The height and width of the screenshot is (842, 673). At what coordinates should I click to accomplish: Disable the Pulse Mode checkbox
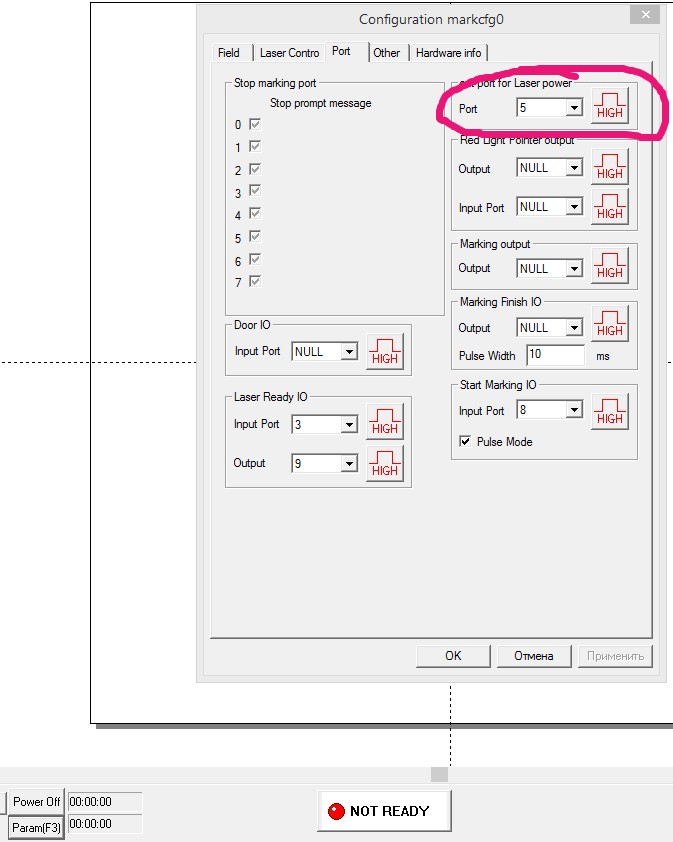(x=465, y=441)
